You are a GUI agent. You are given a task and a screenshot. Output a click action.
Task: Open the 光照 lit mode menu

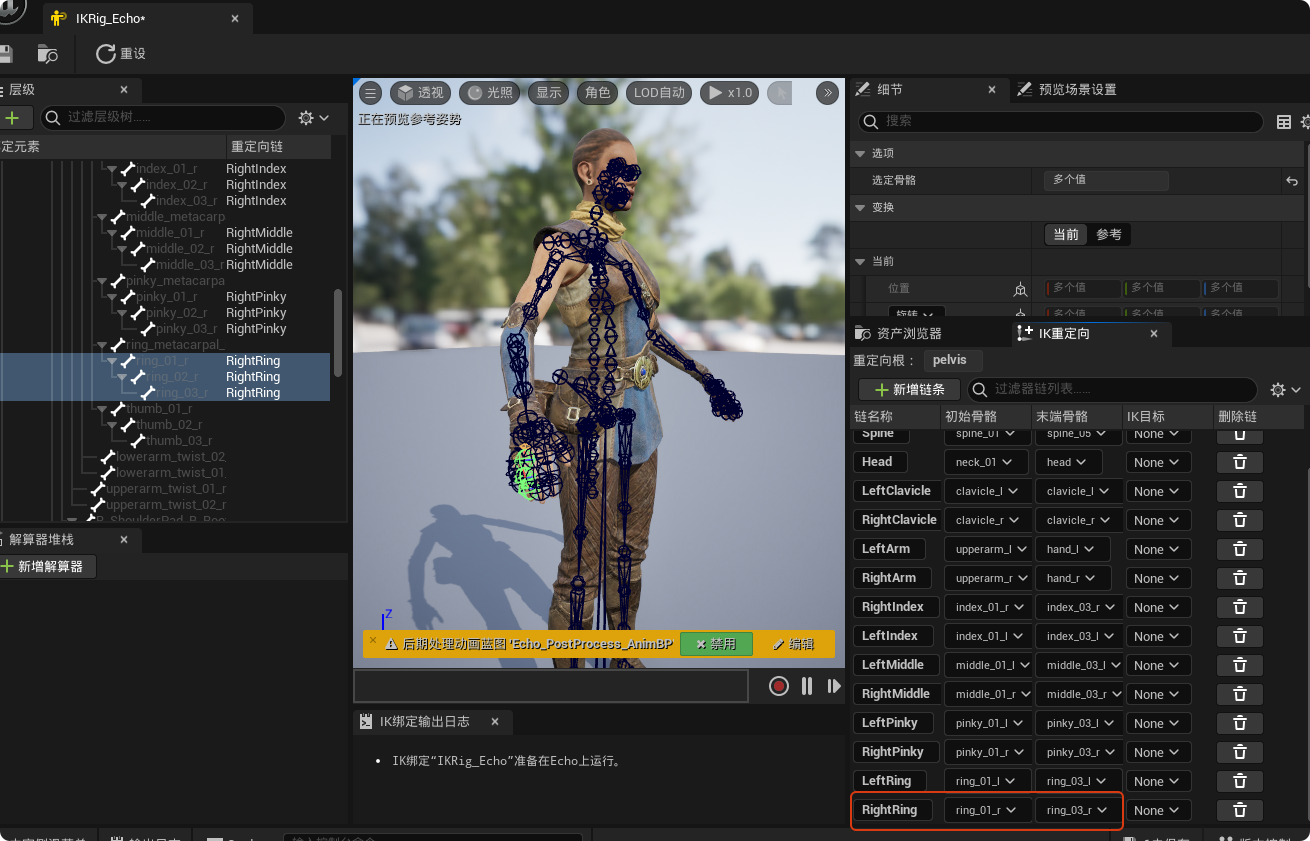point(490,93)
